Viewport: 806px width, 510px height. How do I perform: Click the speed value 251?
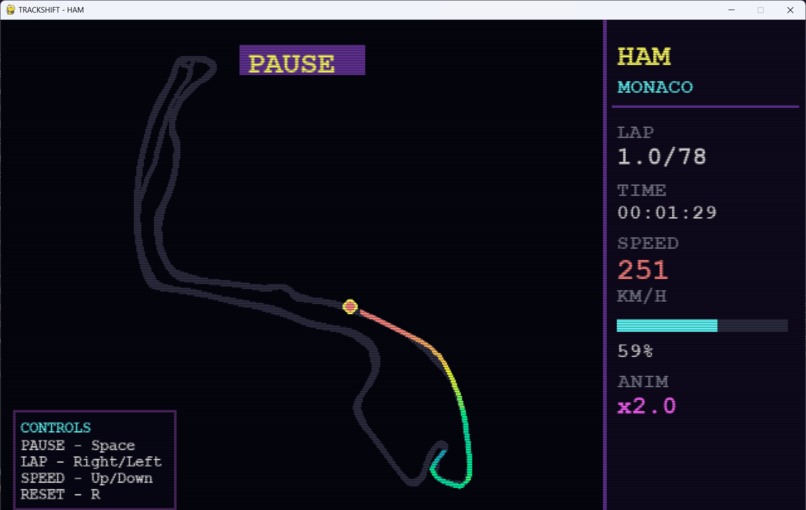643,269
